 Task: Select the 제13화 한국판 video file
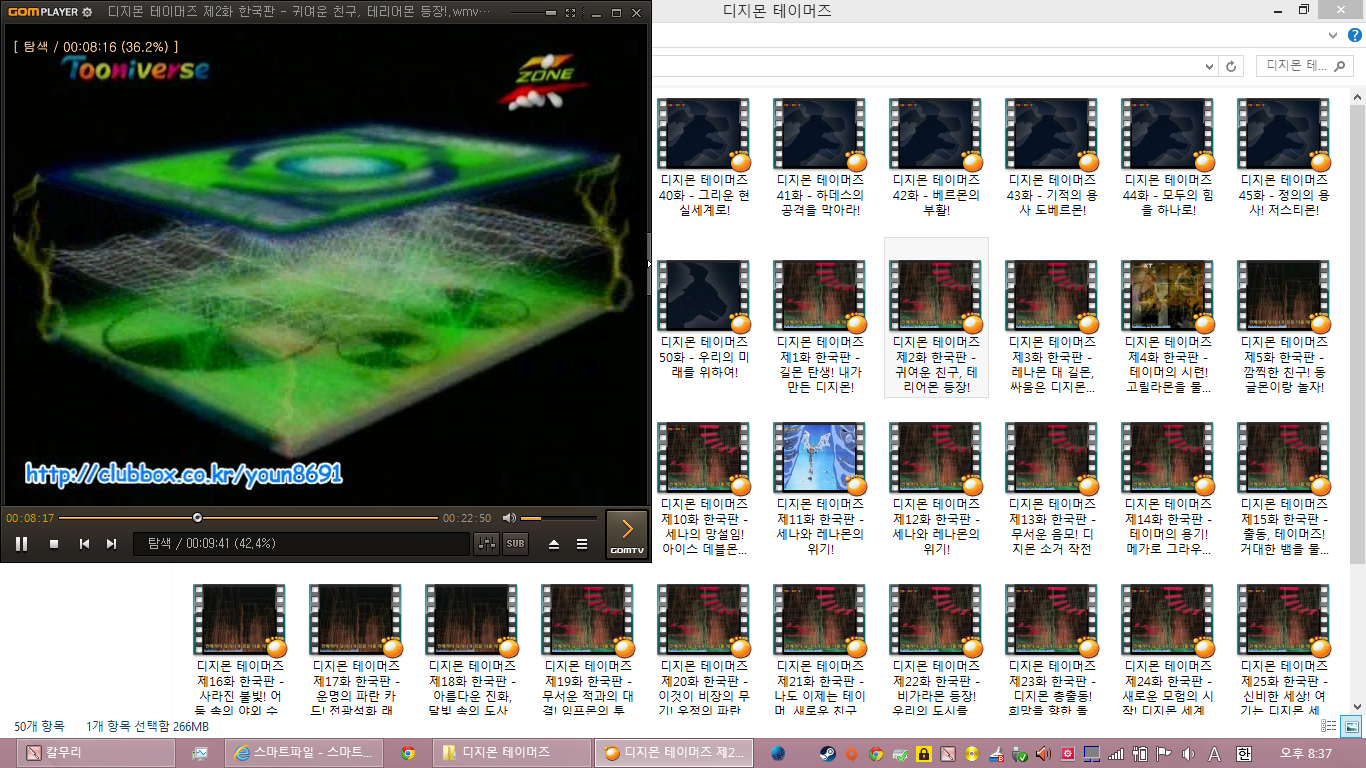pos(1052,489)
